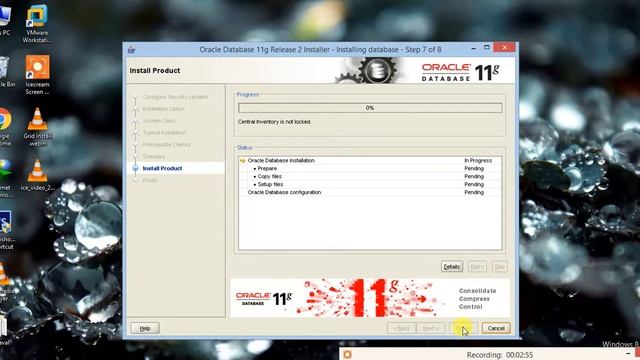Open installation Details button
The image size is (640, 360).
coord(452,267)
